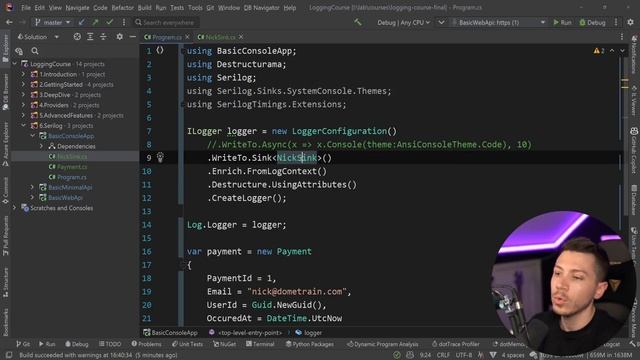640x360 pixels.
Task: Open the Refactor menu
Action: 122,8
